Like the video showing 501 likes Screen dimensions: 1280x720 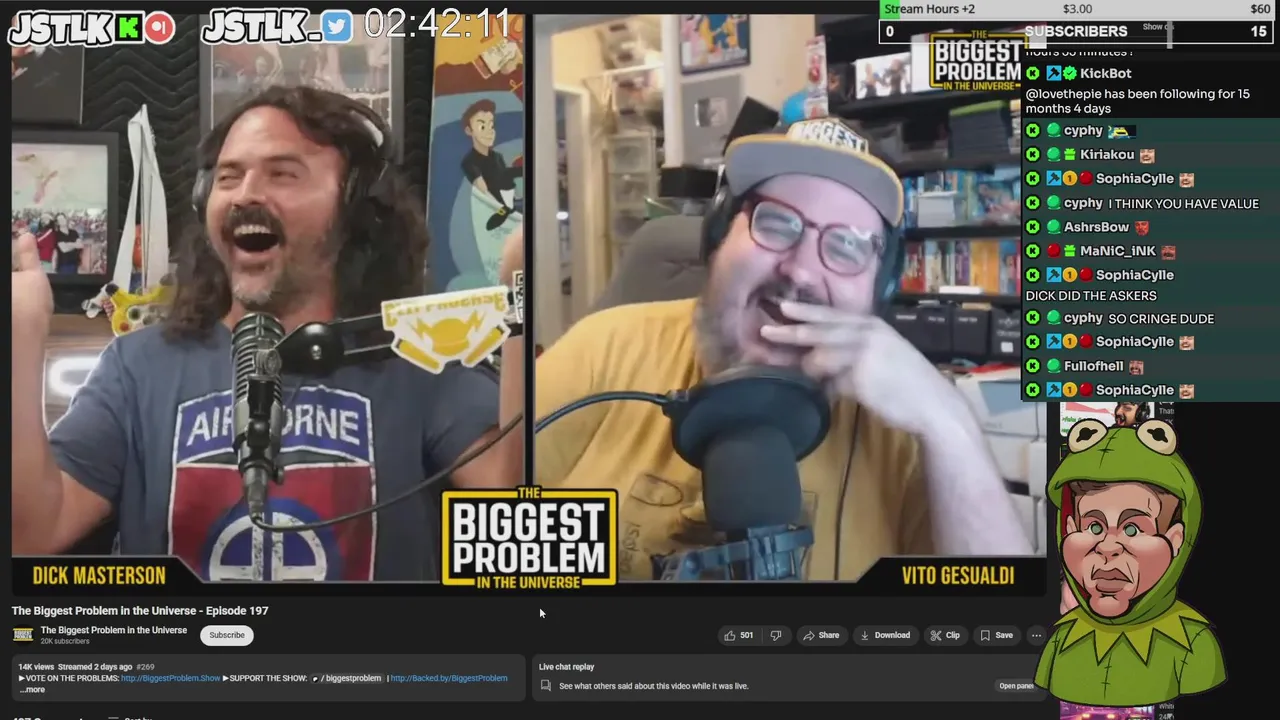coord(738,635)
